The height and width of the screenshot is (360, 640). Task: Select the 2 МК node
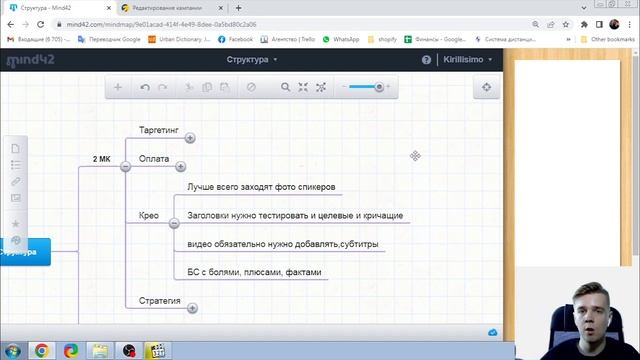102,159
